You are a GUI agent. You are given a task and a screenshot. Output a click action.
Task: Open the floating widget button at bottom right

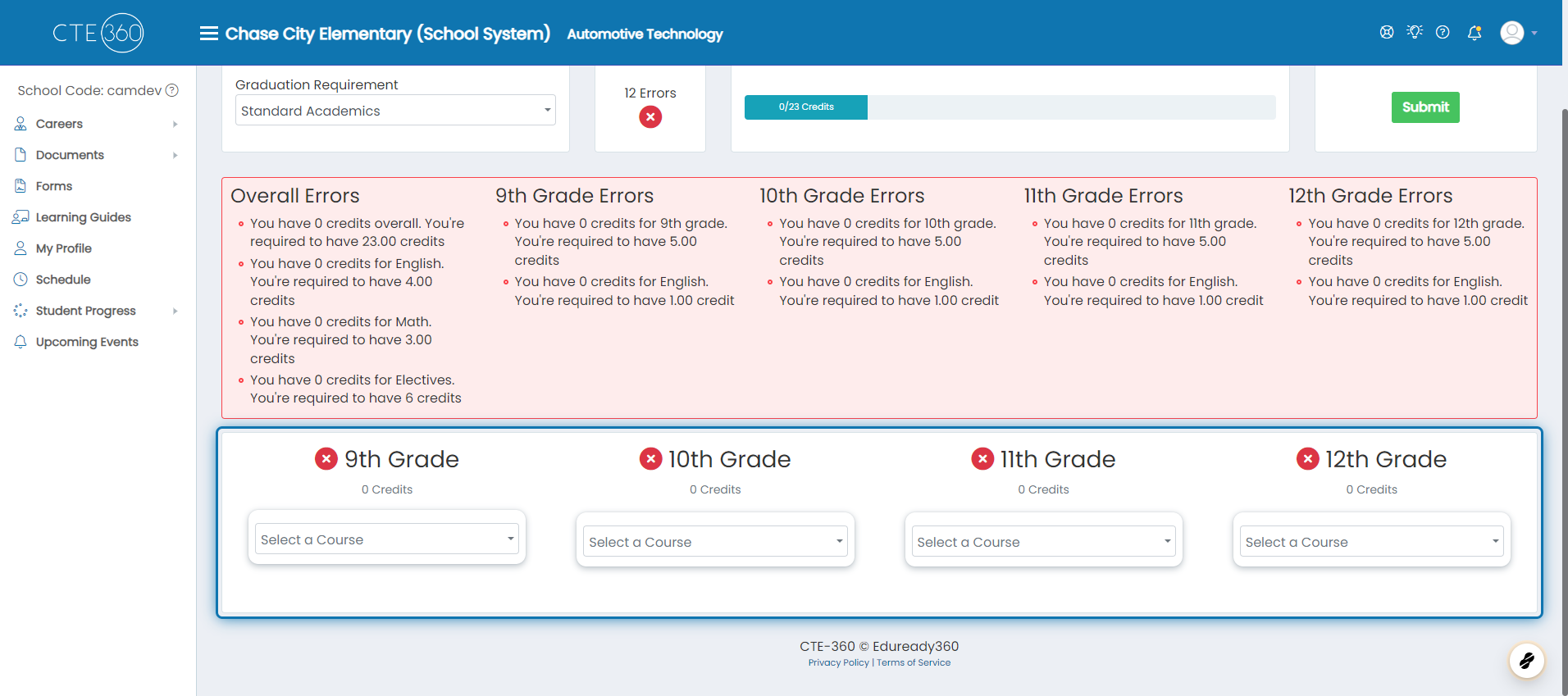pos(1527,661)
